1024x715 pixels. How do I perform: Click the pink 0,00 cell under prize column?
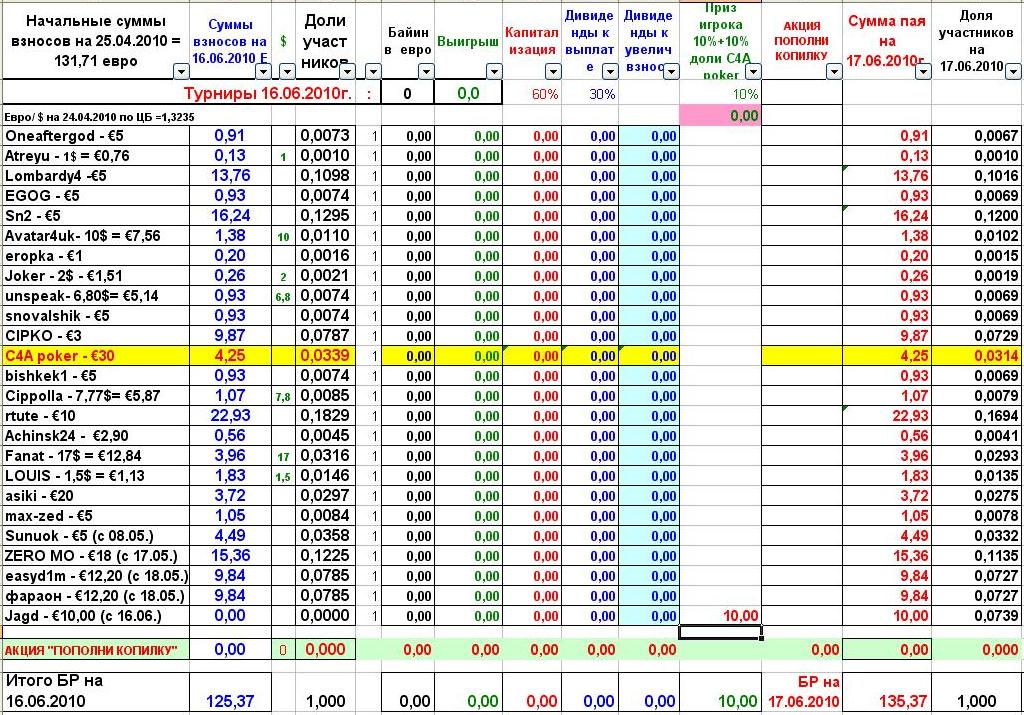(719, 115)
